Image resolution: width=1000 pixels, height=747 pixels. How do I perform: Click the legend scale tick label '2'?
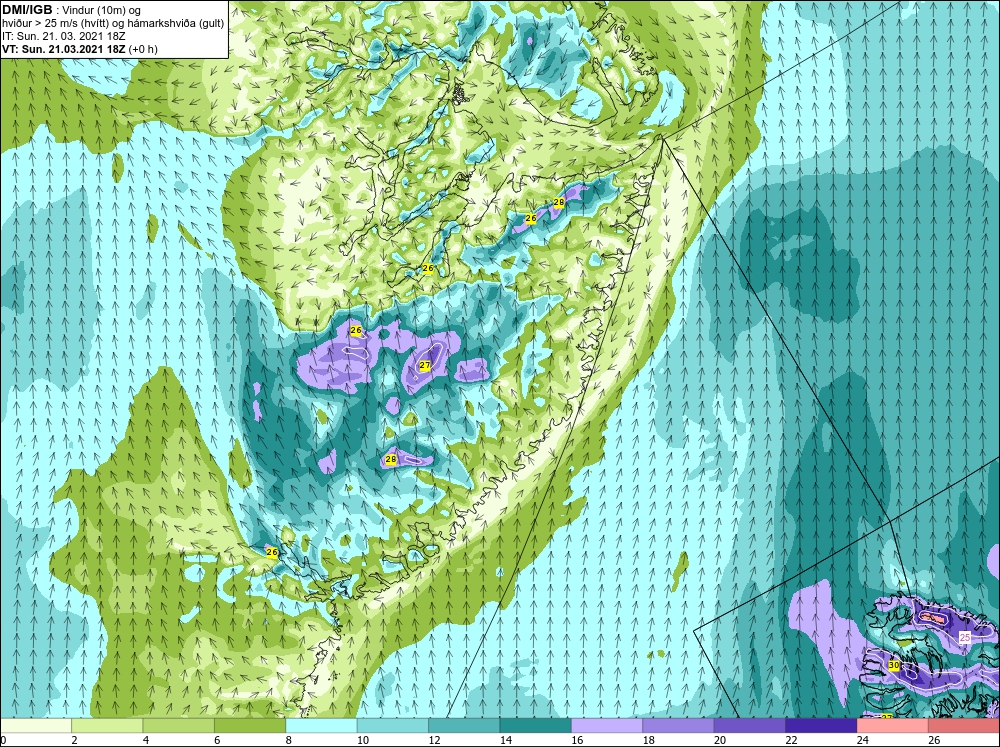tap(74, 740)
